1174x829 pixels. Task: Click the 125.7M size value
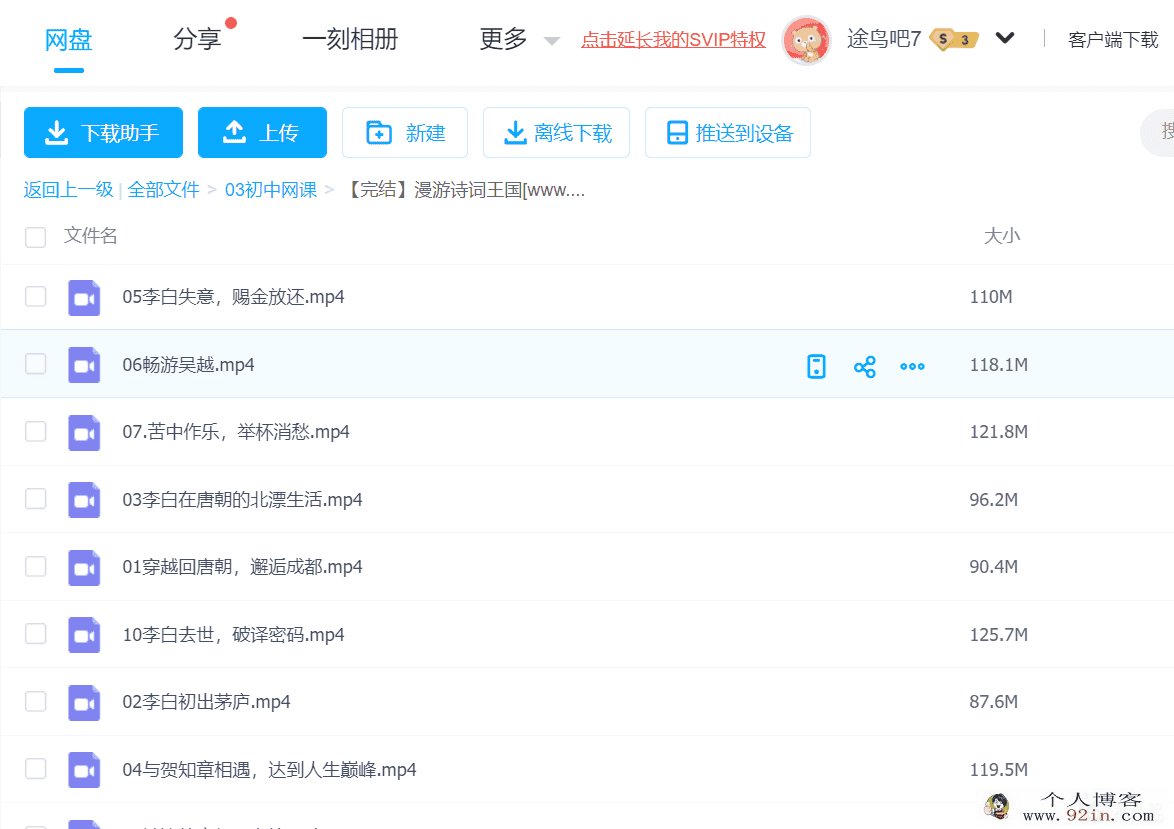point(998,635)
